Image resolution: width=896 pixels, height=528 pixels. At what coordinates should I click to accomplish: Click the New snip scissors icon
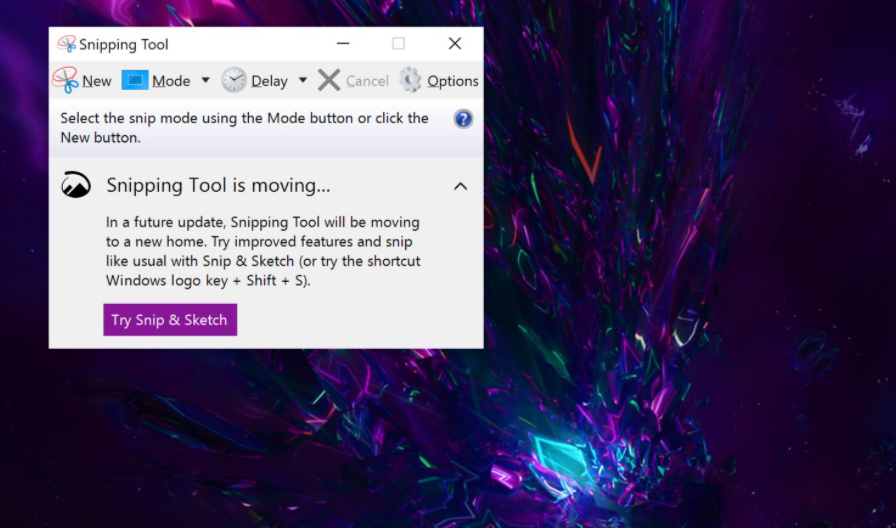(x=65, y=81)
